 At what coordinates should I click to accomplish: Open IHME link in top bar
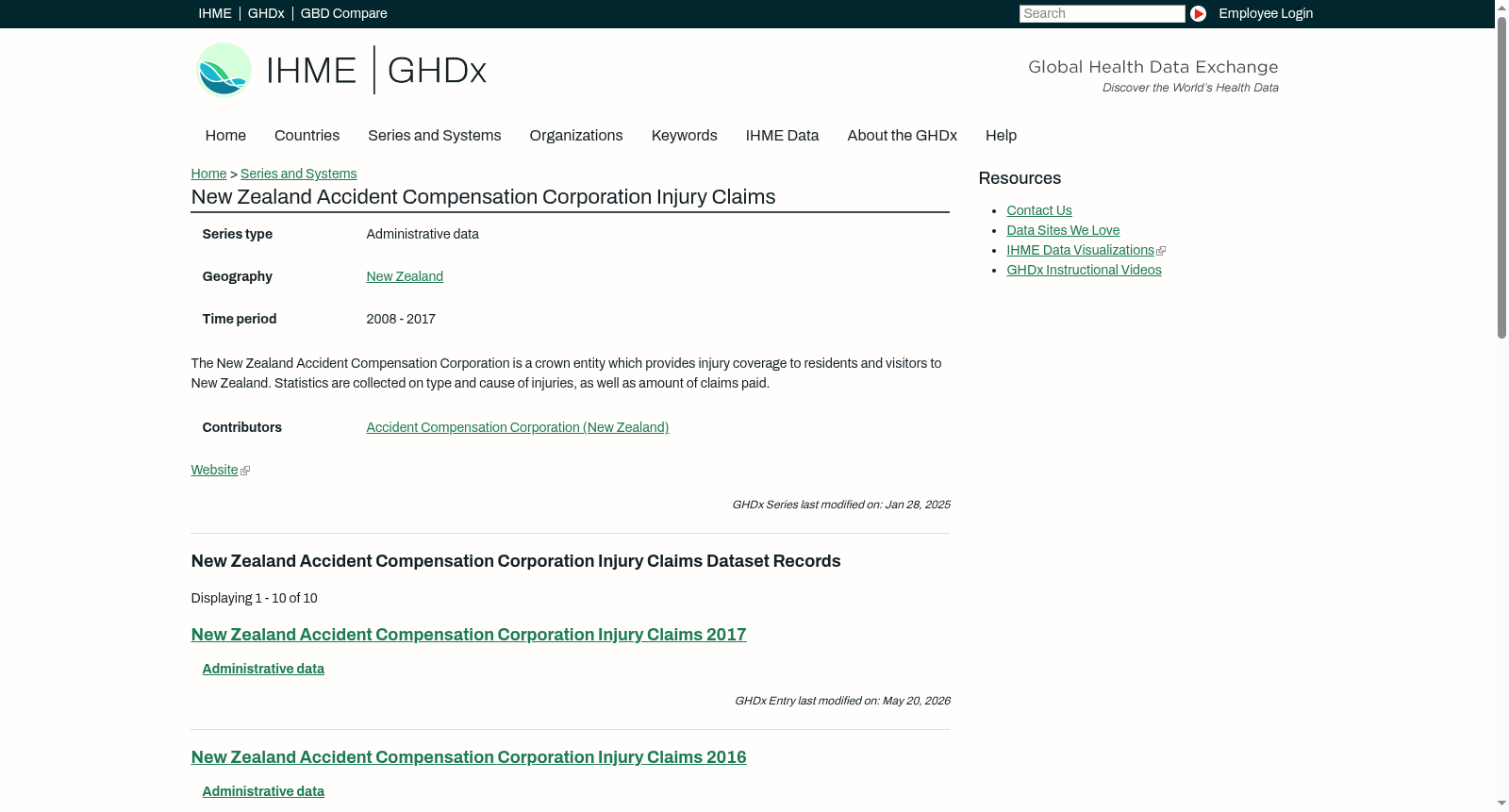click(x=215, y=13)
